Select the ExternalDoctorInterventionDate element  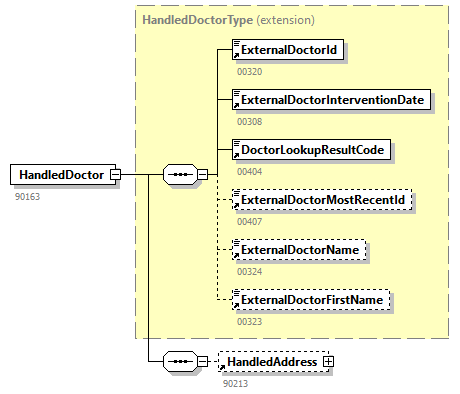pyautogui.click(x=331, y=100)
